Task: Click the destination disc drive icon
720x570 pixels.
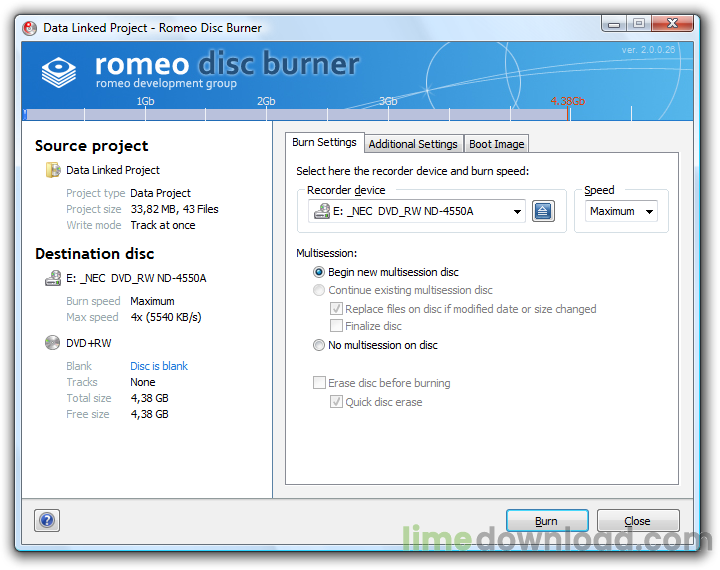Action: [53, 278]
